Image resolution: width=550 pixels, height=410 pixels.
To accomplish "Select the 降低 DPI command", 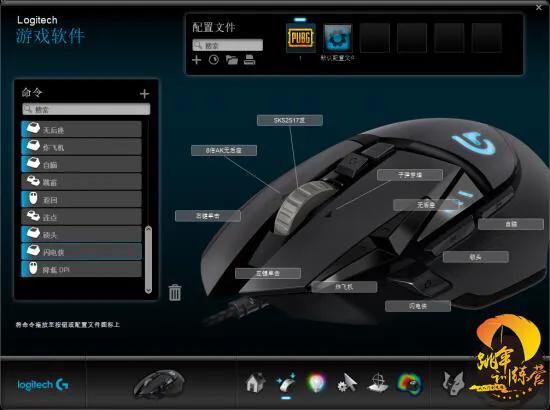I will click(81, 269).
